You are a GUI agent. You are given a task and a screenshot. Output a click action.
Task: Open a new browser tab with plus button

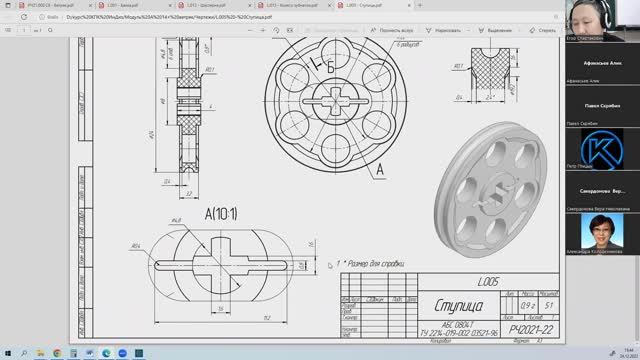(420, 5)
